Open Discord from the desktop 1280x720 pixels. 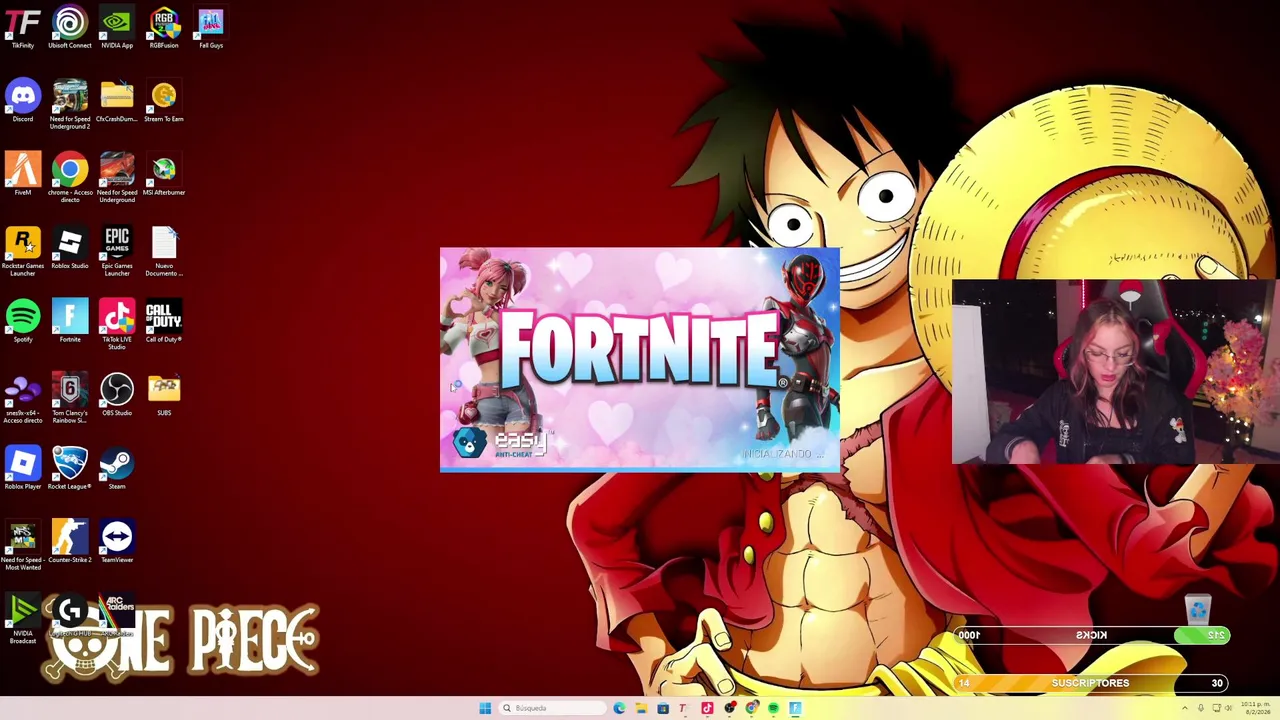[x=23, y=101]
